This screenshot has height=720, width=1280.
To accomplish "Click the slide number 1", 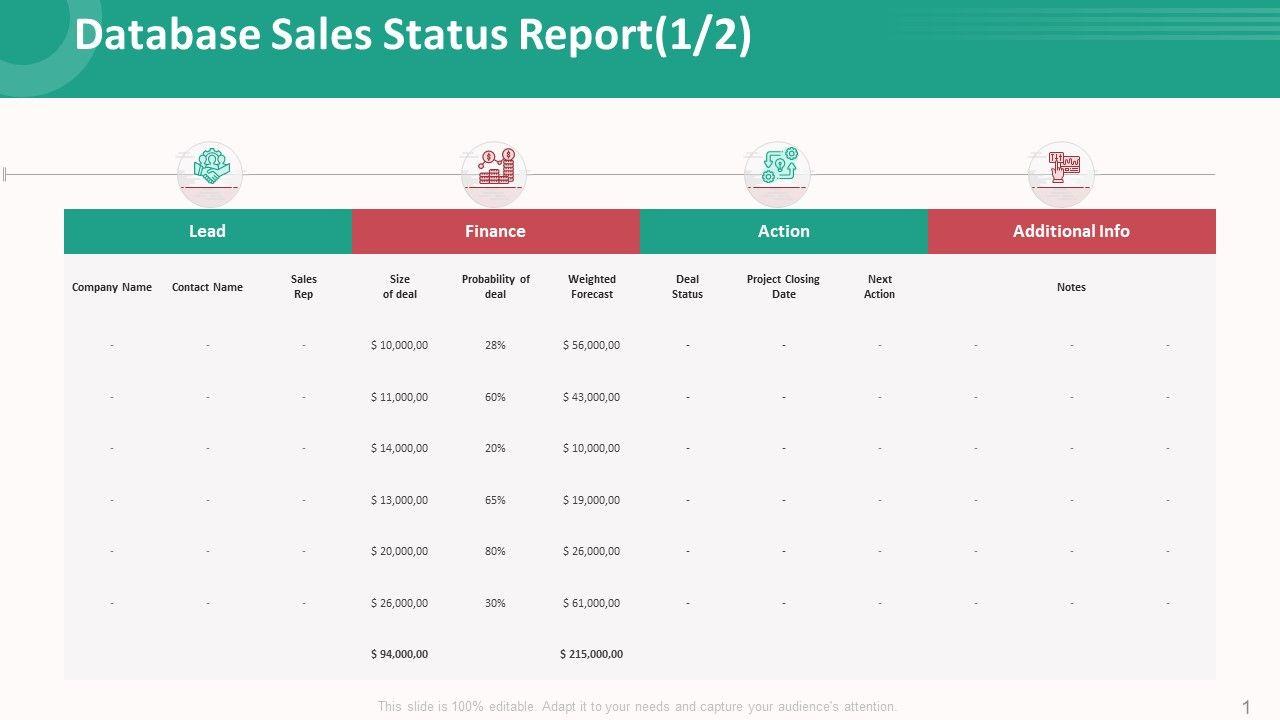I will coord(1246,707).
